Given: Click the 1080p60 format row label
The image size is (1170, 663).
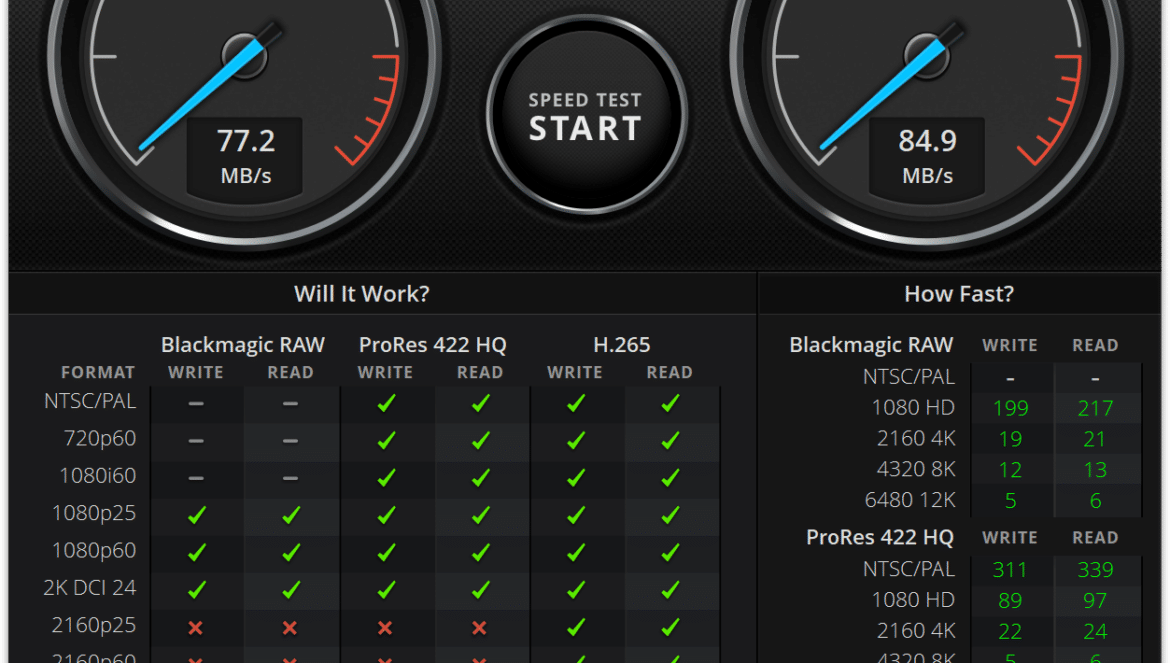Looking at the screenshot, I should click(94, 550).
